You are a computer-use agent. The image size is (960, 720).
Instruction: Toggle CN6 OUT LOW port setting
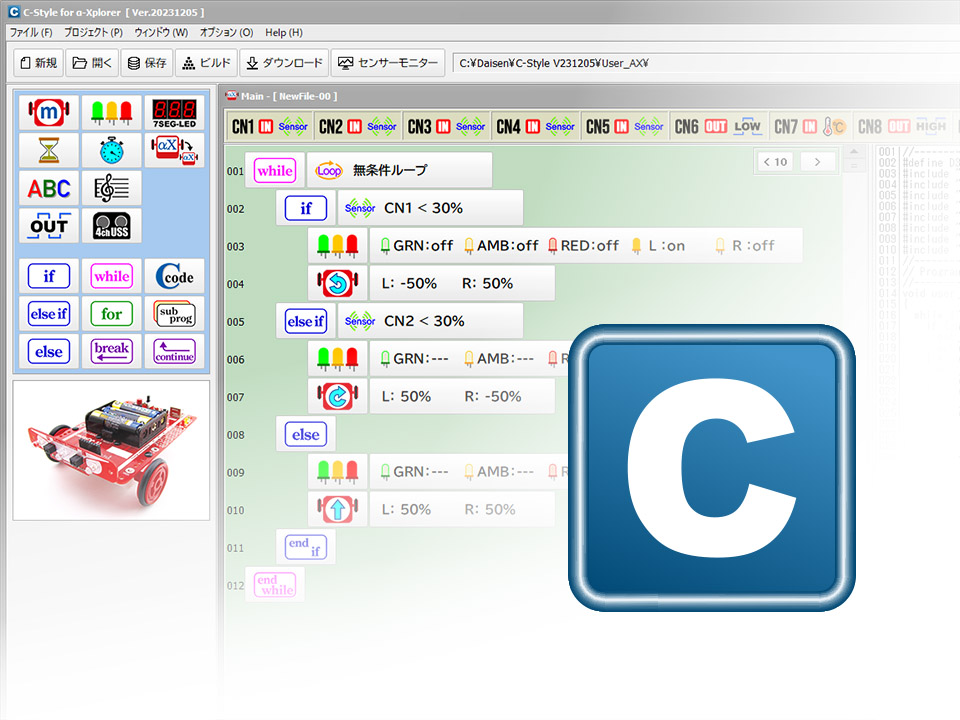[716, 127]
